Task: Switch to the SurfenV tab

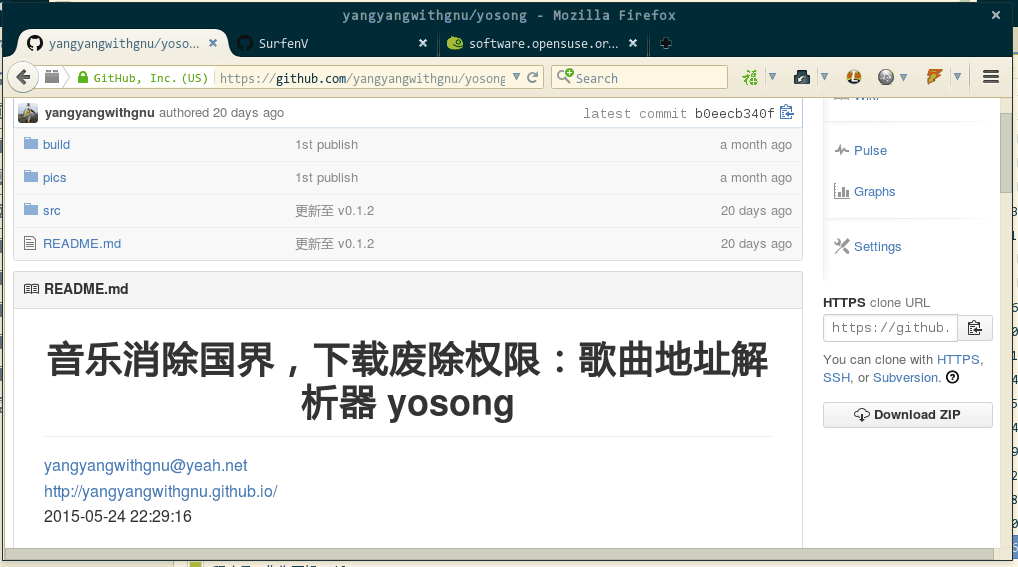Action: 331,43
